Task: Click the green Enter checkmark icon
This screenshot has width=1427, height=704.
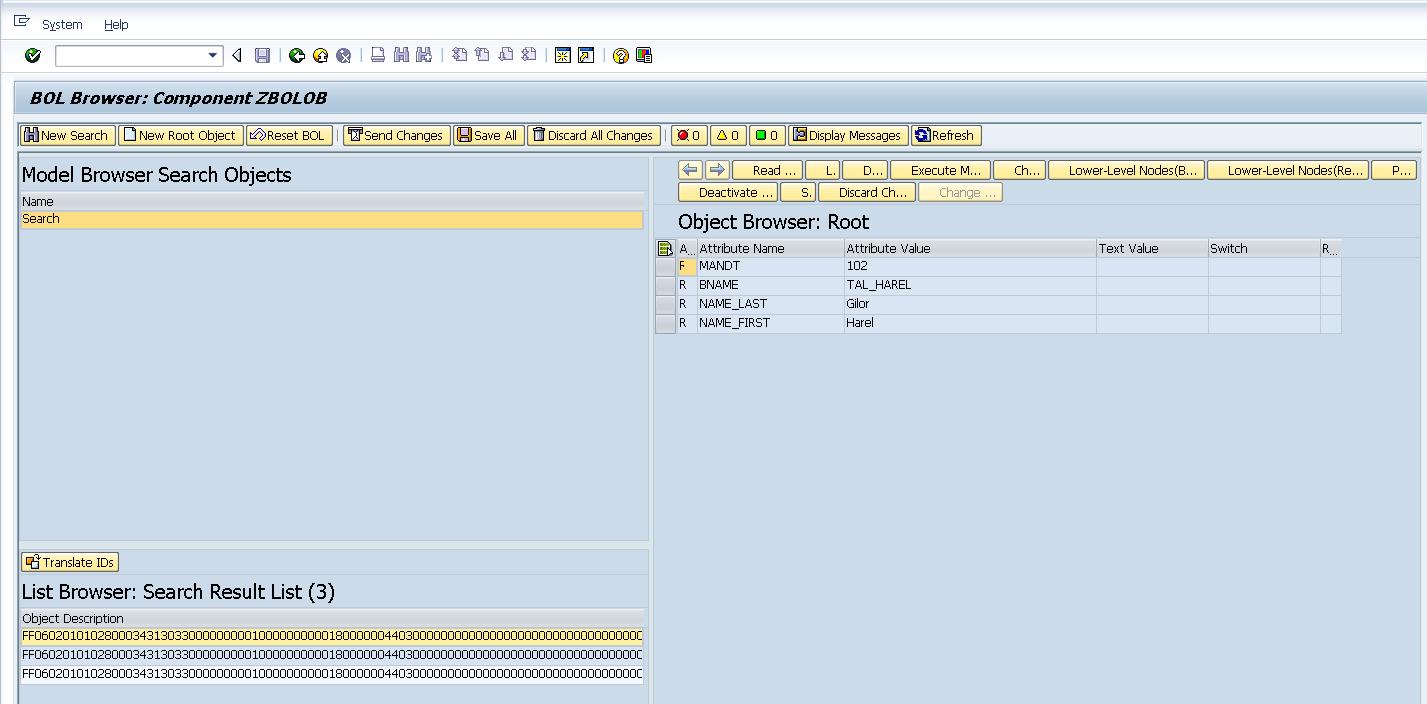Action: point(31,55)
